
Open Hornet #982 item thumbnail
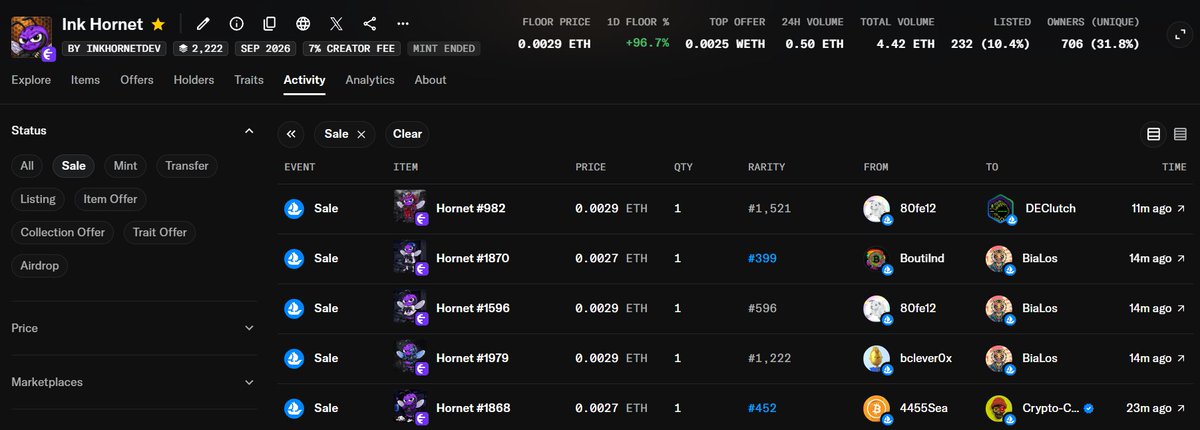[x=411, y=208]
